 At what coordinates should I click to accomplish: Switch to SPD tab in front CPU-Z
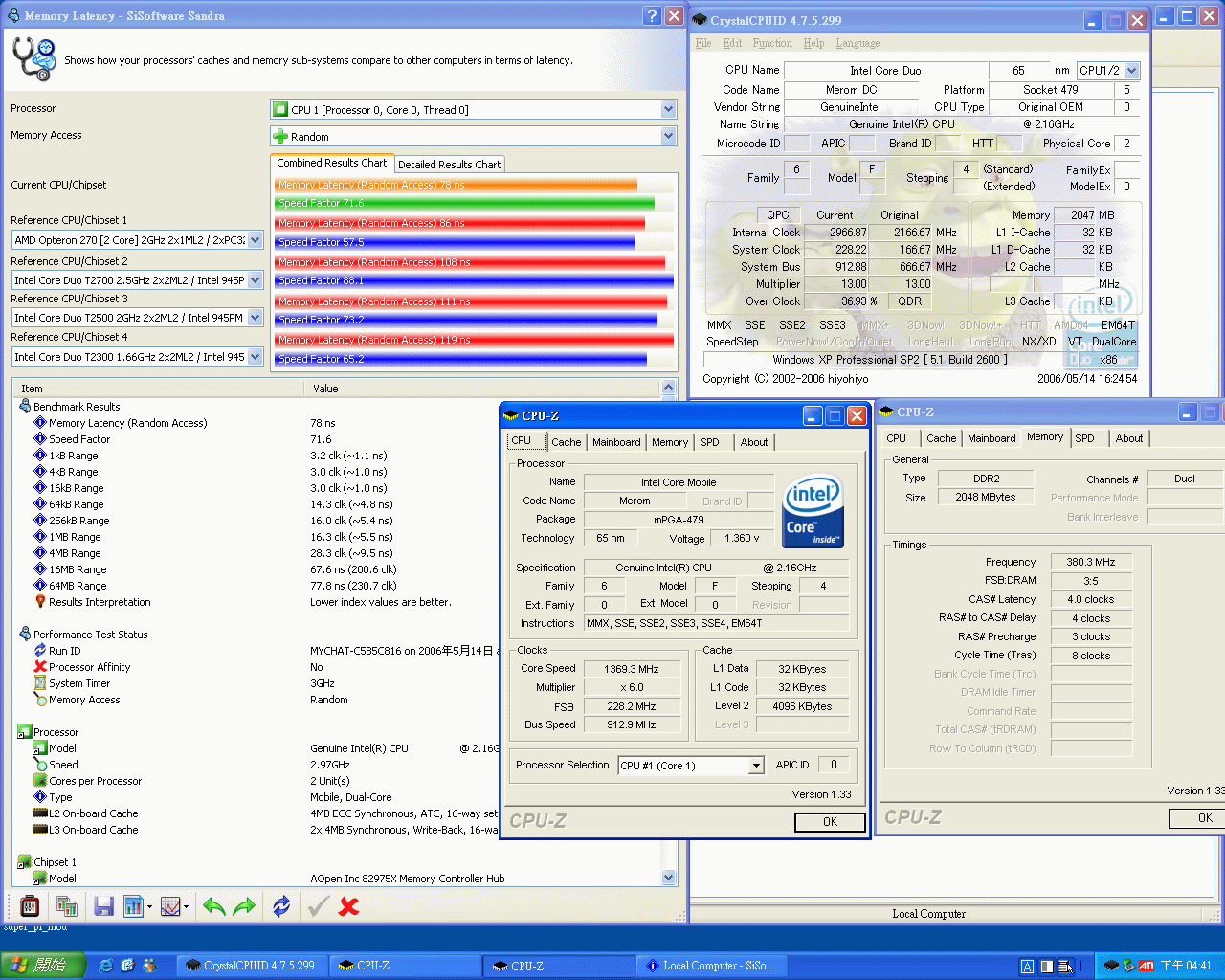709,442
